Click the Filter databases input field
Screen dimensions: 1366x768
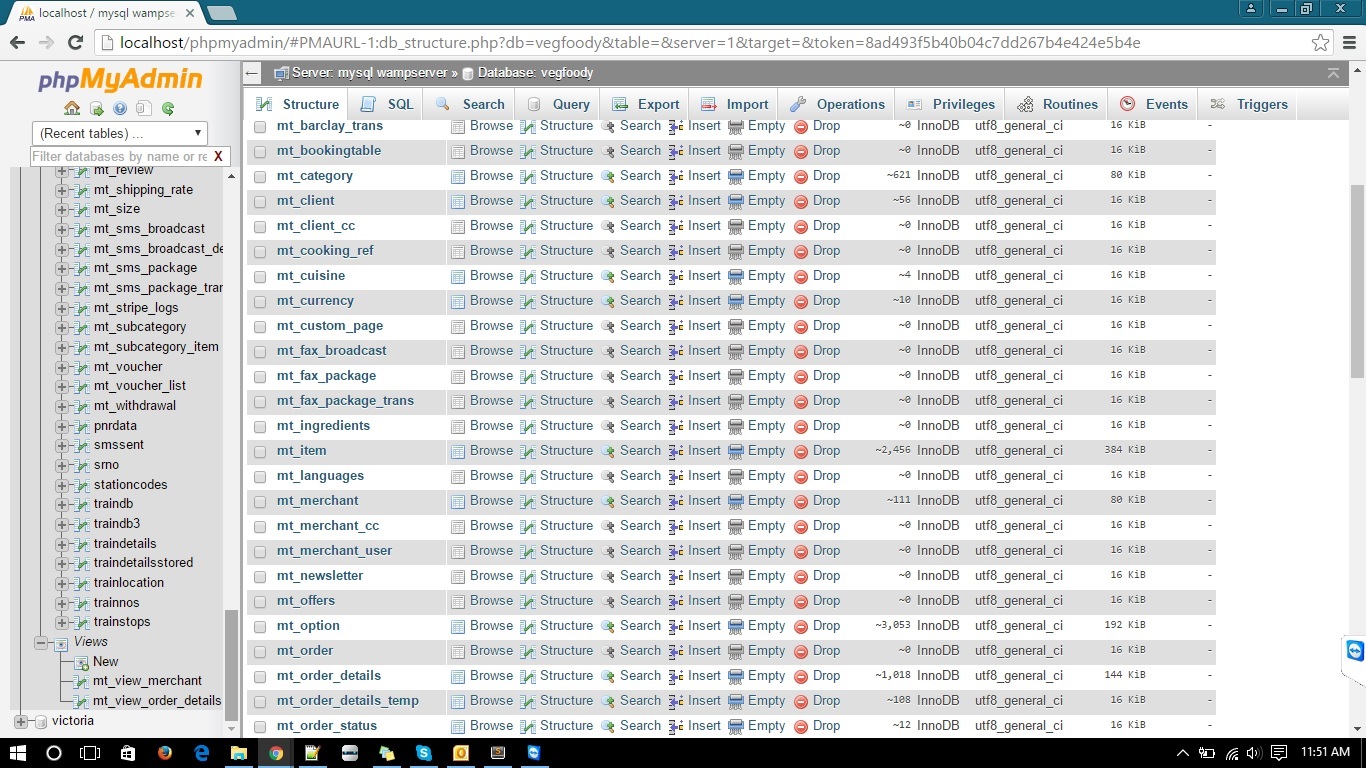click(x=119, y=156)
